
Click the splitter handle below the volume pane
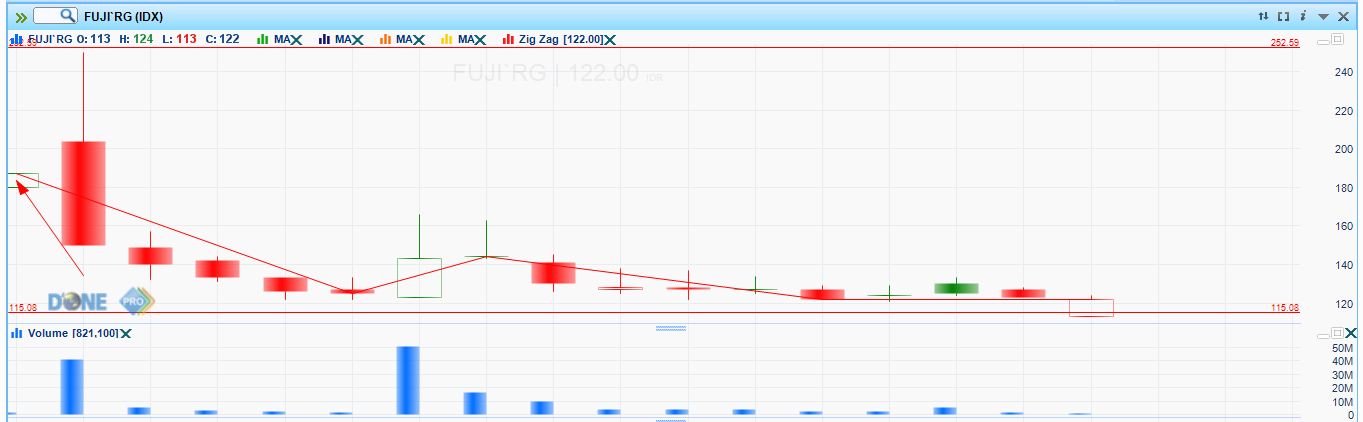pyautogui.click(x=670, y=420)
